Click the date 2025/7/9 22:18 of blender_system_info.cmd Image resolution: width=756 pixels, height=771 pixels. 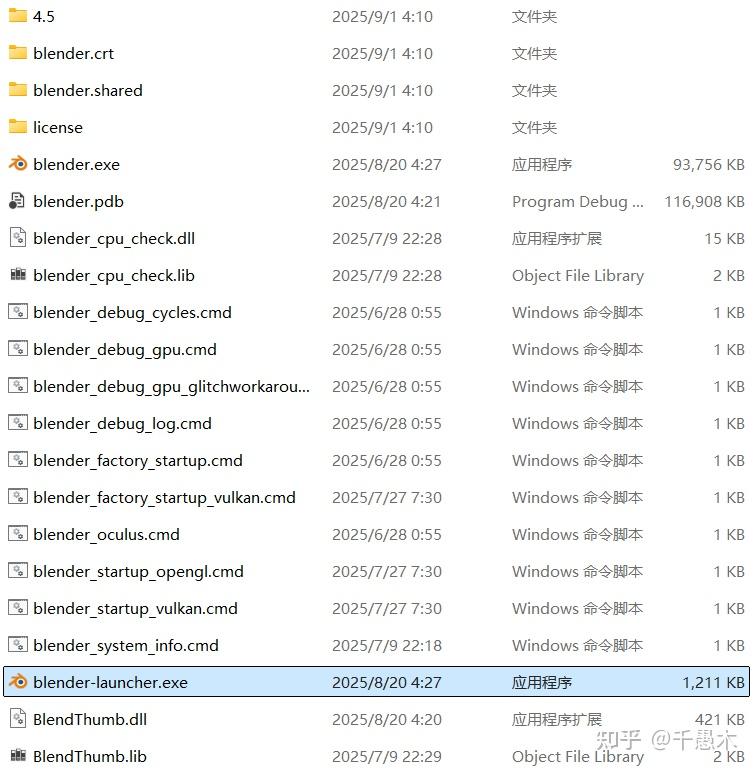click(387, 646)
